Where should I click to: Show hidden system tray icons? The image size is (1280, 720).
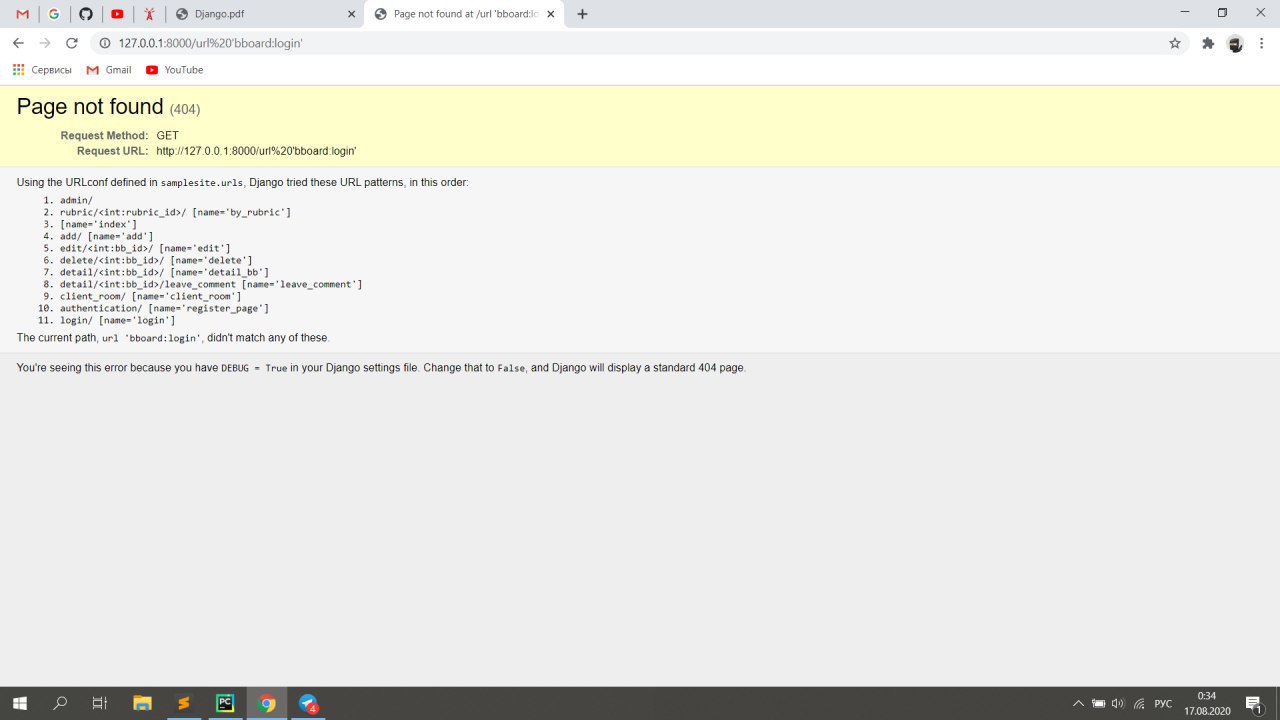pos(1078,703)
